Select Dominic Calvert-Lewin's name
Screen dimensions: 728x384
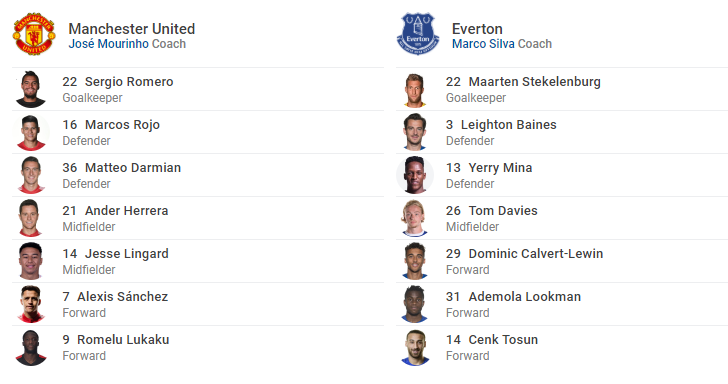coord(536,254)
